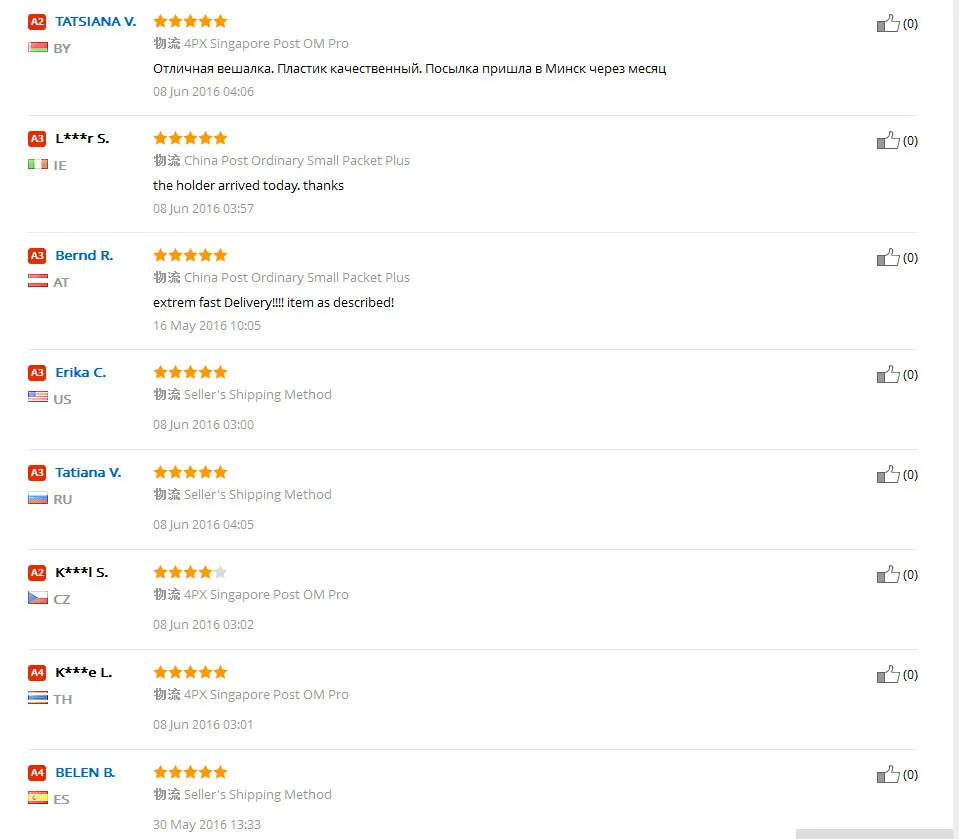
Task: Click the Spain flag under BELEN B.
Action: [x=38, y=797]
